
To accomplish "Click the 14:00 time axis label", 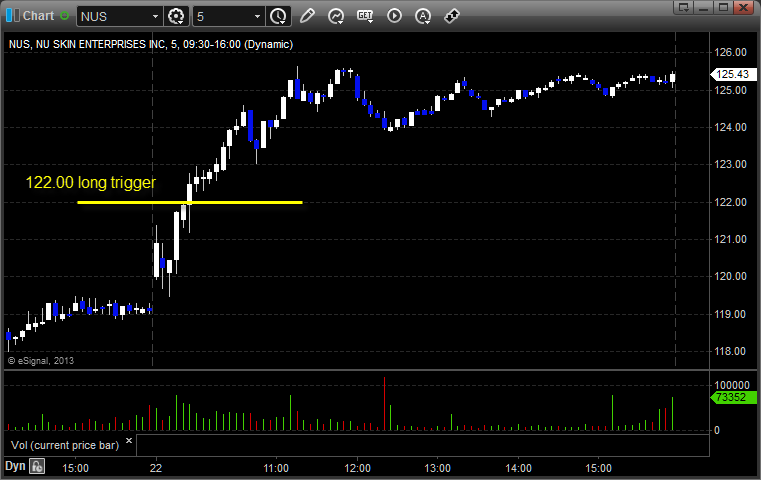I will 518,468.
